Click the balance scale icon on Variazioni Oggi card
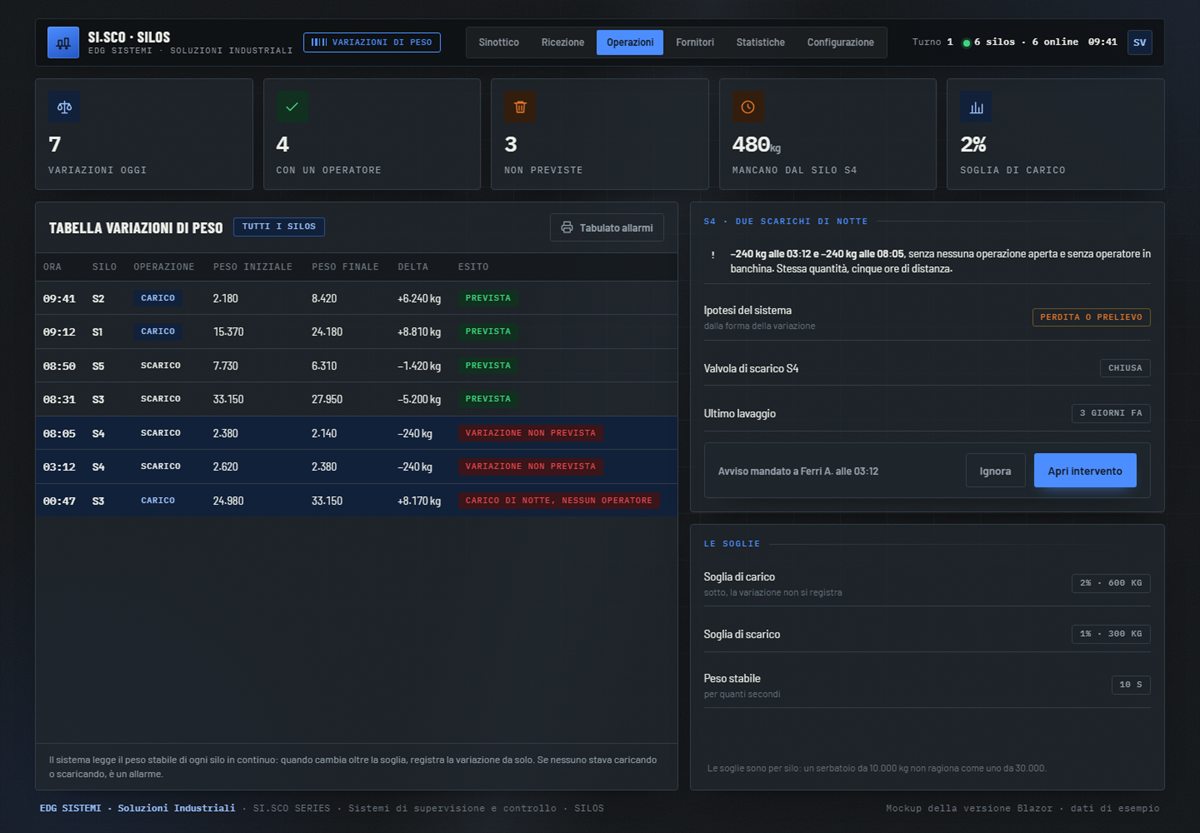The height and width of the screenshot is (833, 1200). pos(64,107)
